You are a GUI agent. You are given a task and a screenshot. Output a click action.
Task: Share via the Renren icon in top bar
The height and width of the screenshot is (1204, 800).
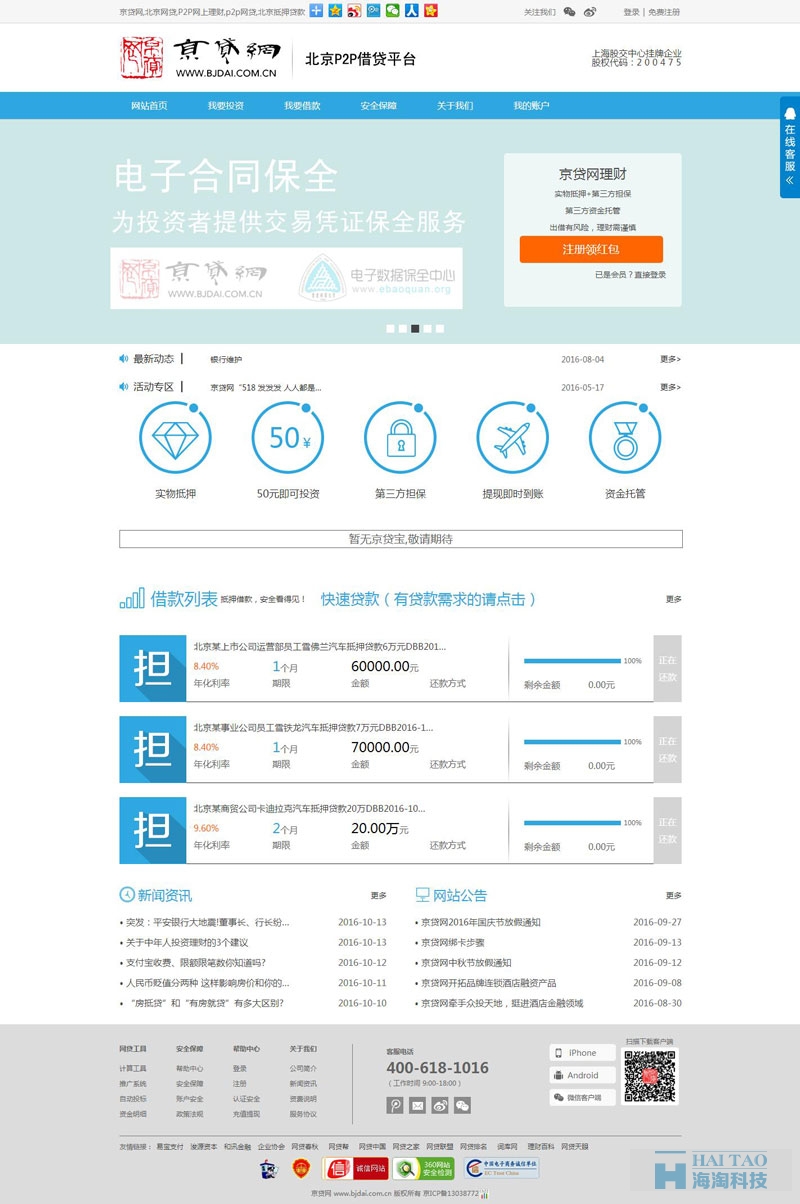tap(411, 11)
